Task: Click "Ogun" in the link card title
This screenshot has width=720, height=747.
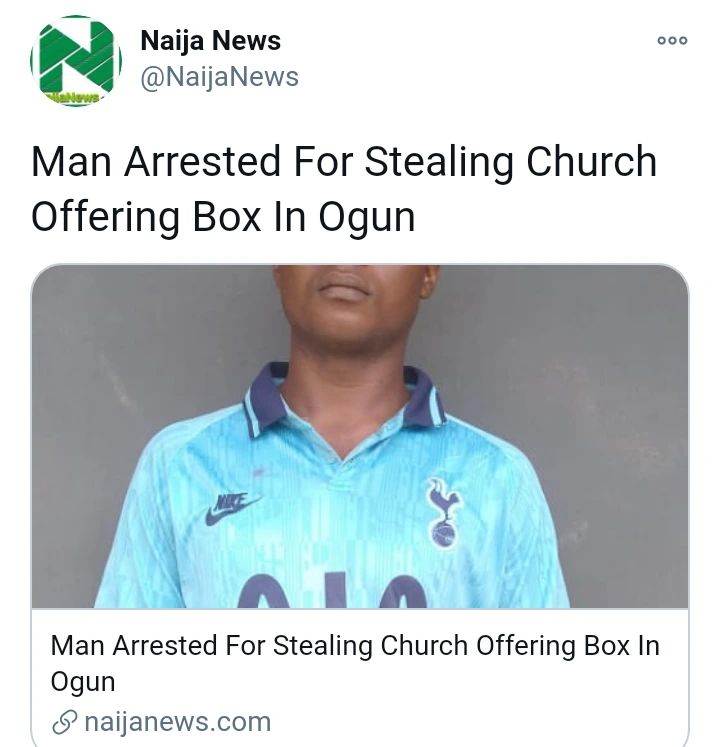Action: point(83,683)
